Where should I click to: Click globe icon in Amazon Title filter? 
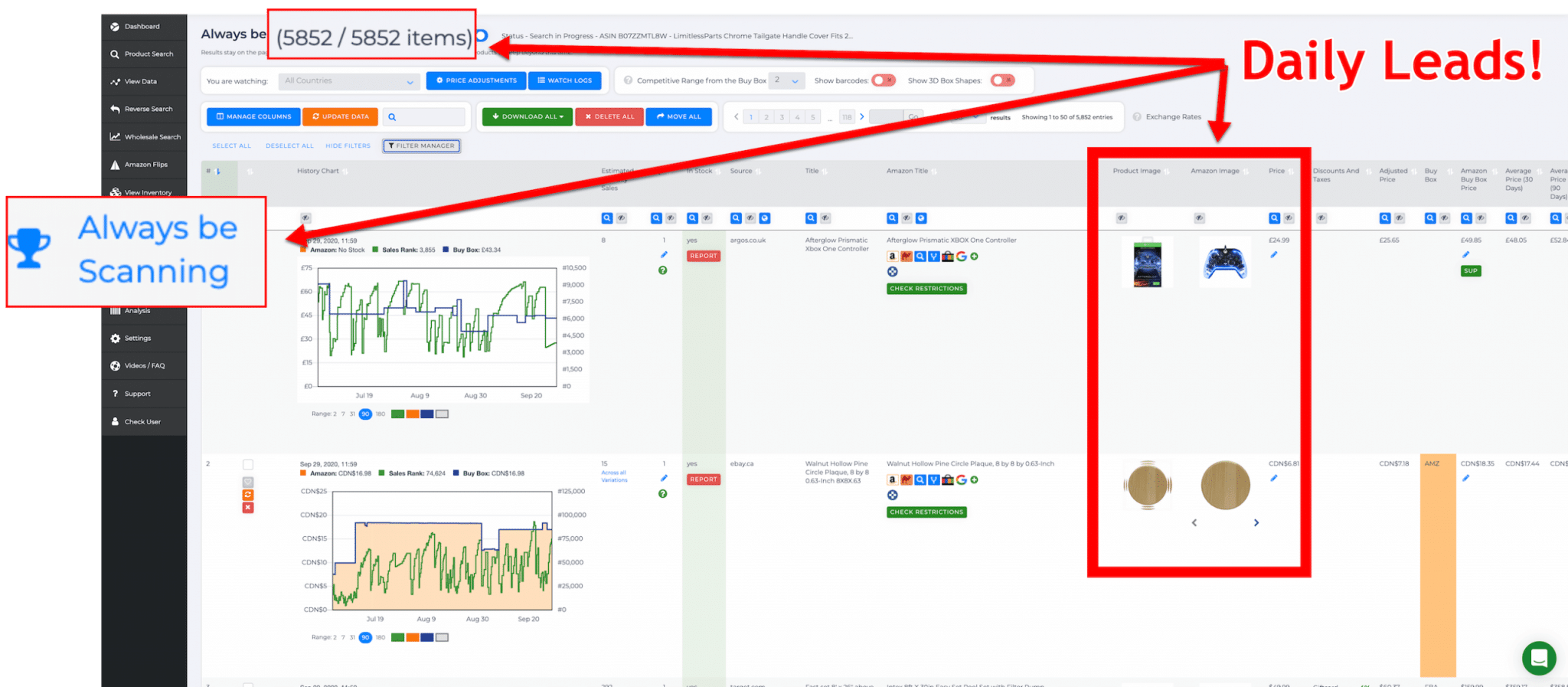pos(921,218)
